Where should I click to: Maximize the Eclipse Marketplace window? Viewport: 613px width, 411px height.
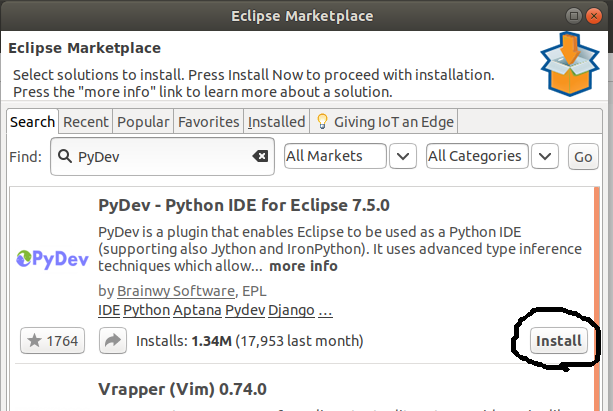click(x=574, y=16)
